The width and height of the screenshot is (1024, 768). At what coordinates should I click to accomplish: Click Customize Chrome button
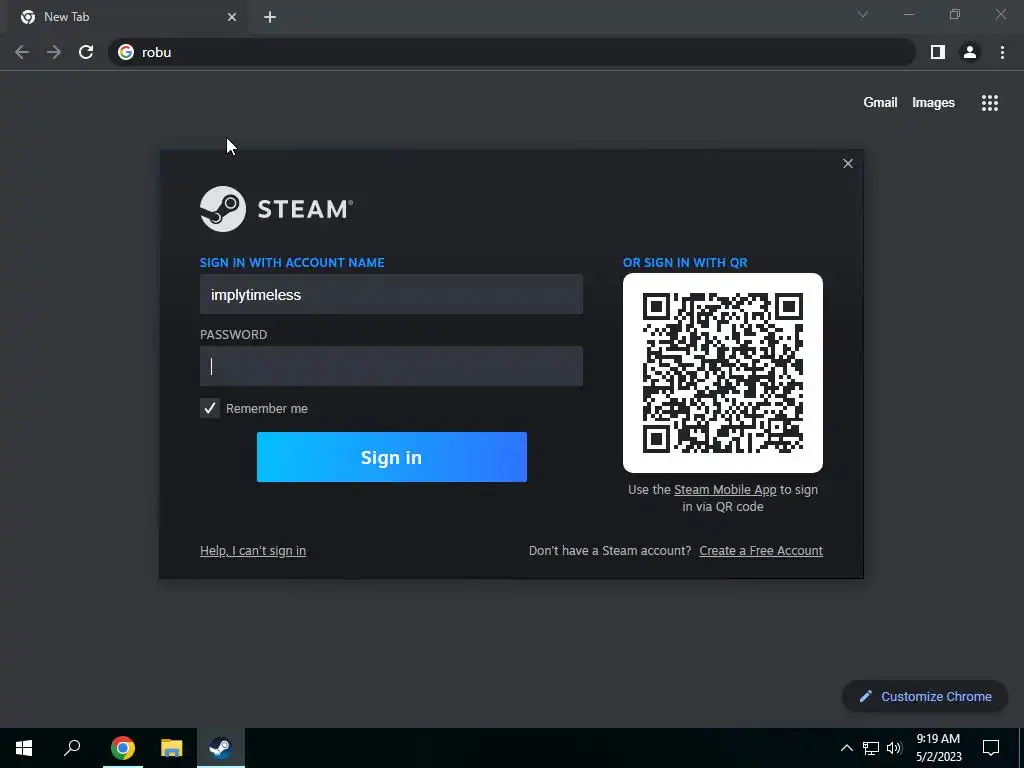point(925,696)
